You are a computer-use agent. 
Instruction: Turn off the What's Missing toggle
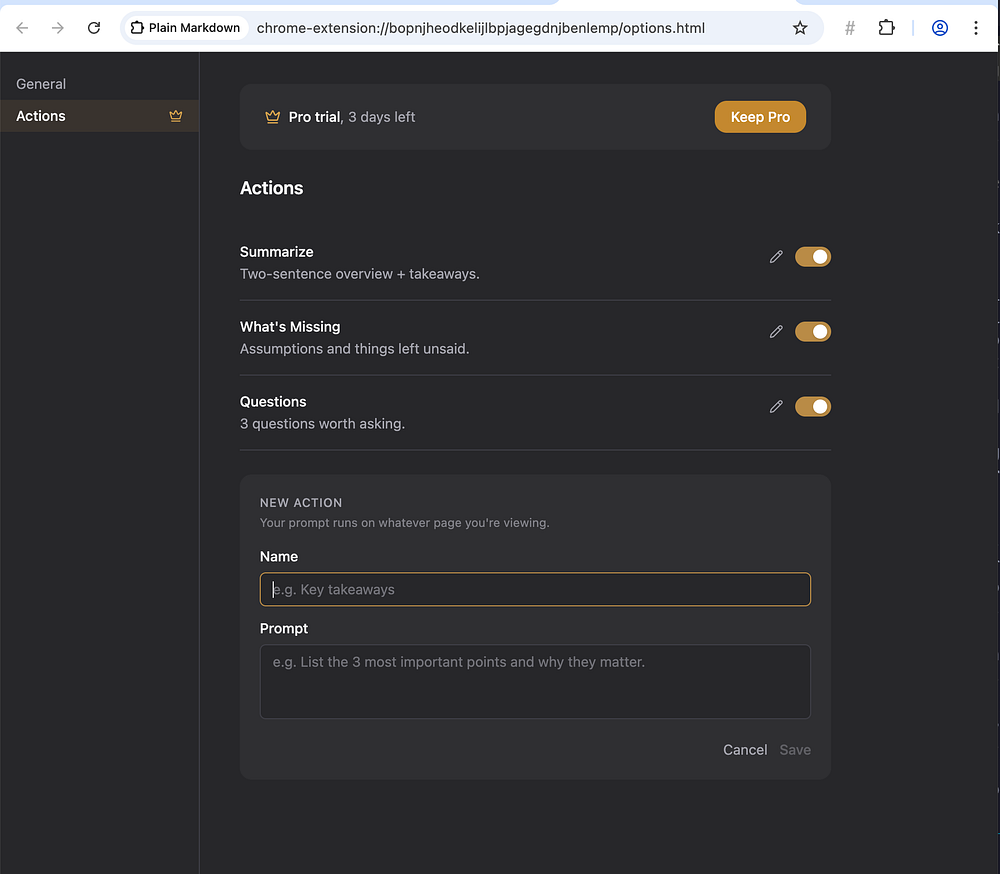point(812,332)
